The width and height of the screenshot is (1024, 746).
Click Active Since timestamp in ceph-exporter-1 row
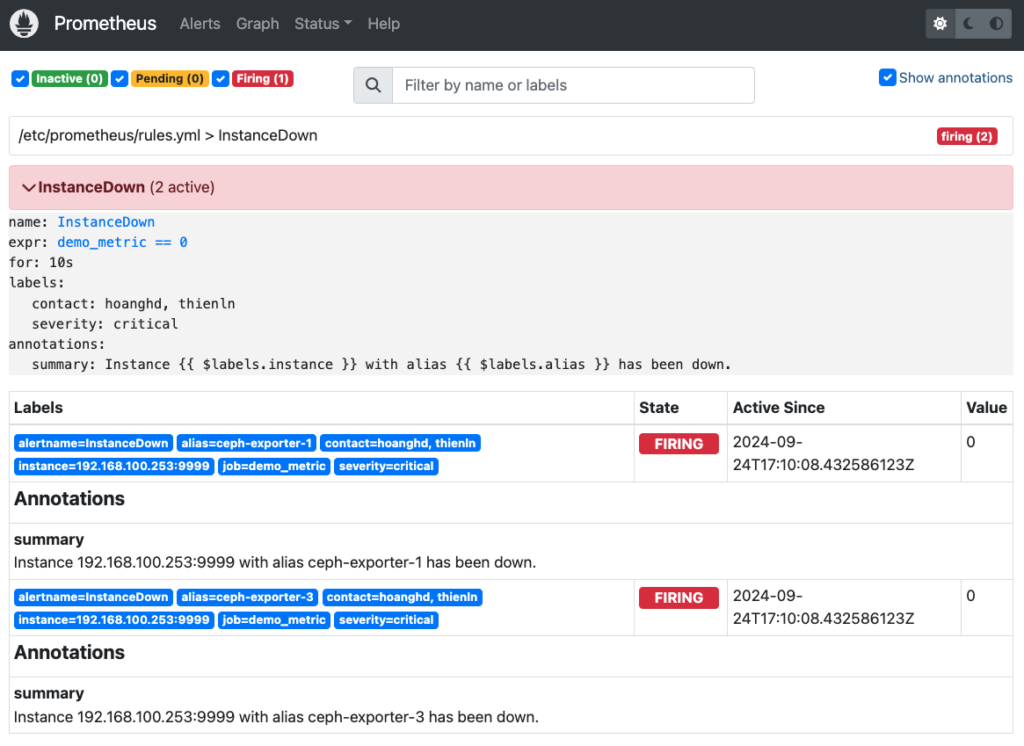click(824, 453)
